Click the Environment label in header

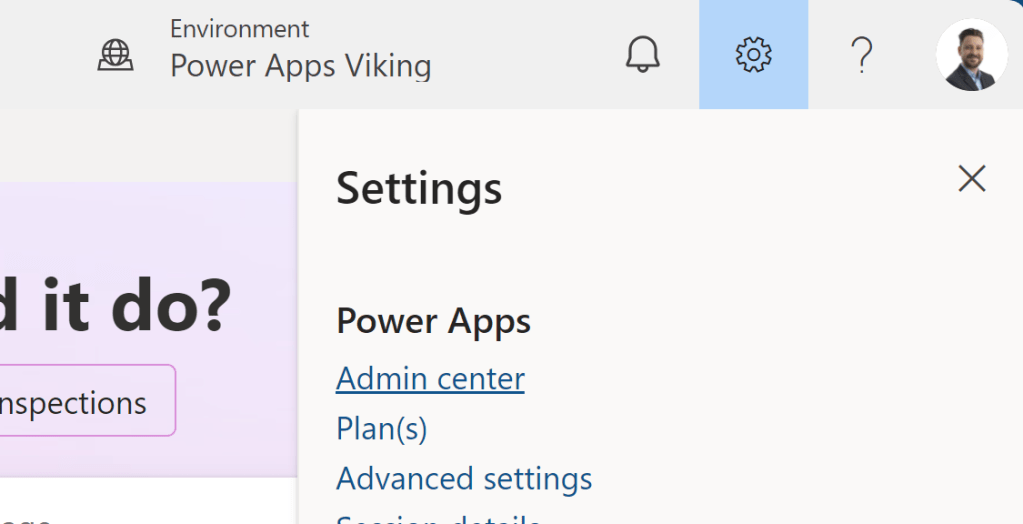coord(239,29)
